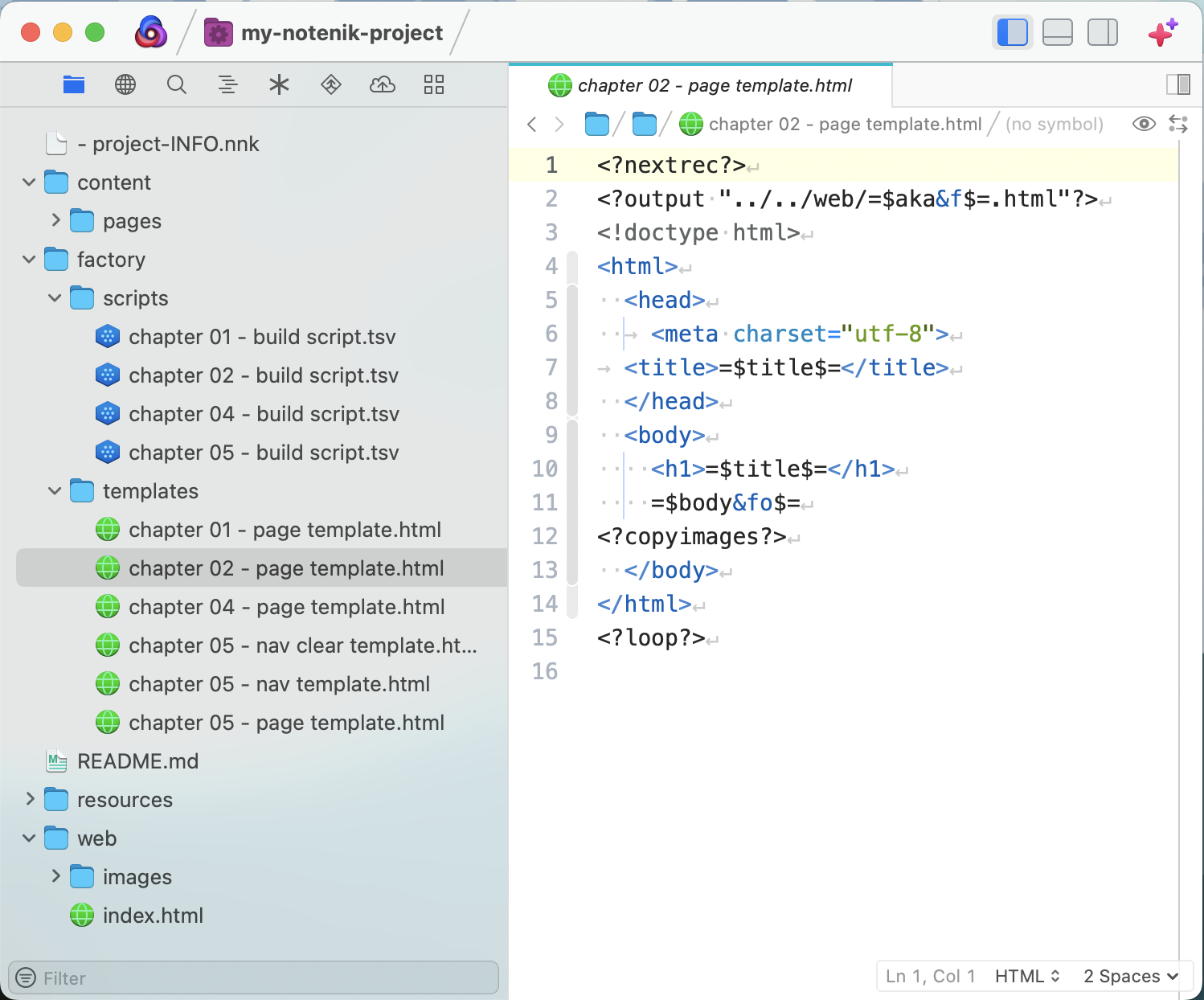
Task: Split the editor pane
Action: click(1178, 84)
